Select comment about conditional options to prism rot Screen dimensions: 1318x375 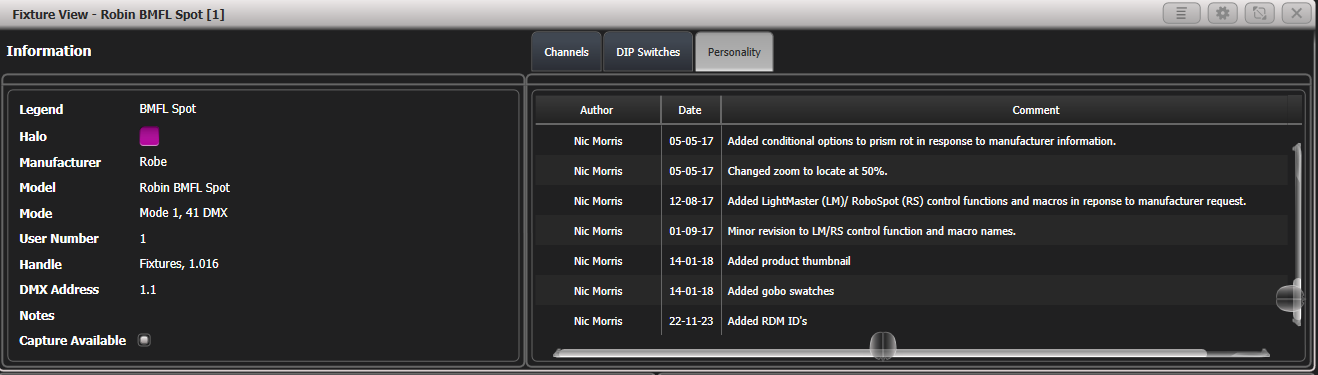pos(921,141)
